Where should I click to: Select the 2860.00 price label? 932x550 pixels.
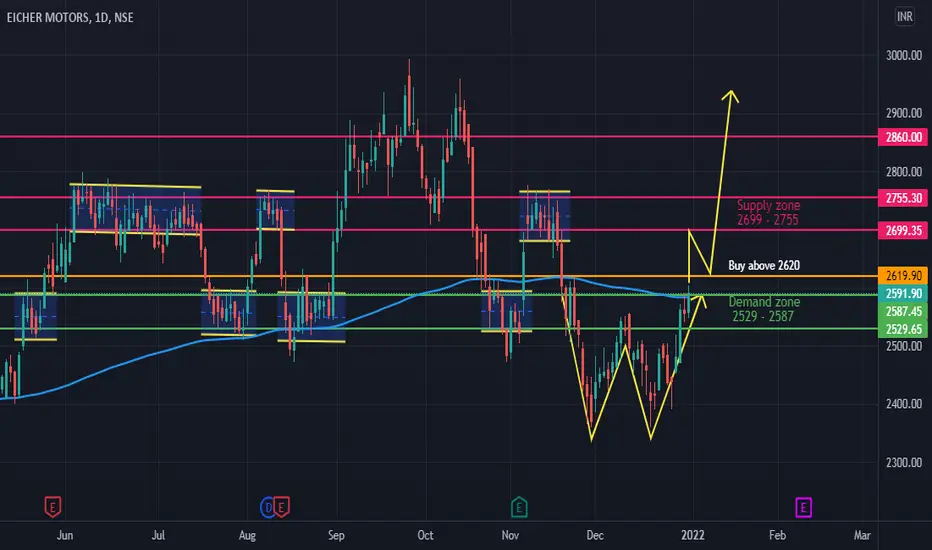(x=903, y=137)
